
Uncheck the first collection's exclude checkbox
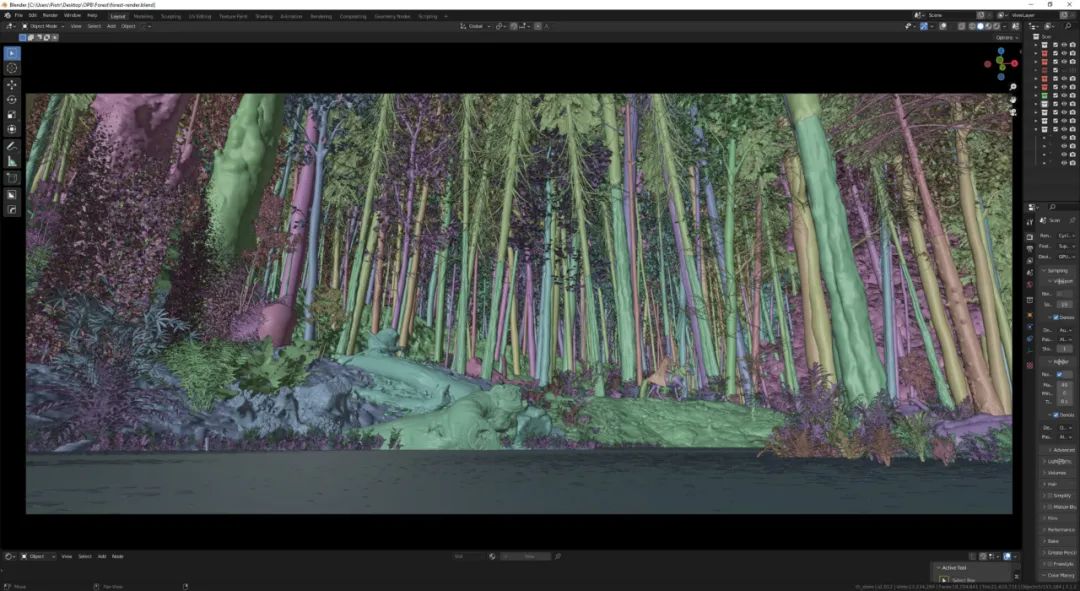click(x=1054, y=45)
